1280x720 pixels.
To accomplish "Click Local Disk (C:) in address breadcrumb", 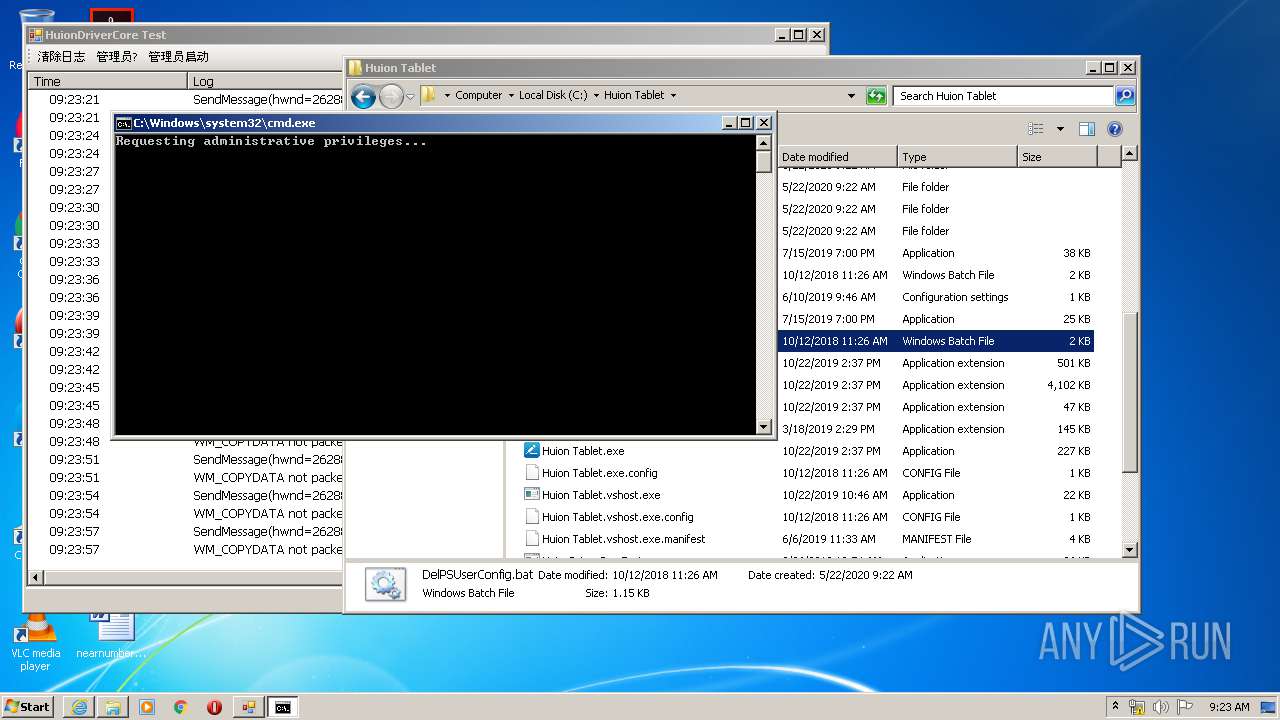I will click(553, 96).
